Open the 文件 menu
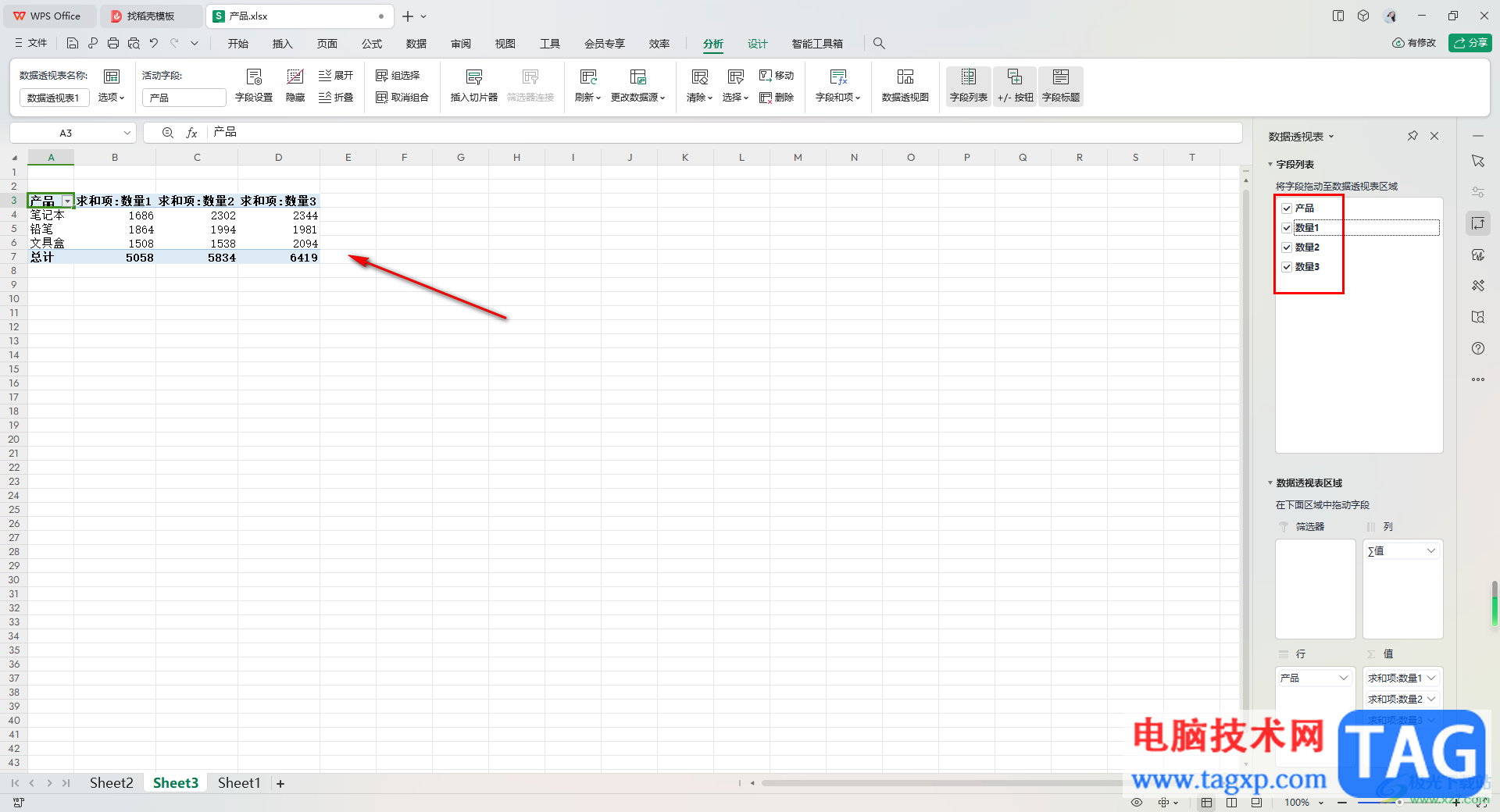Image resolution: width=1500 pixels, height=812 pixels. [31, 44]
